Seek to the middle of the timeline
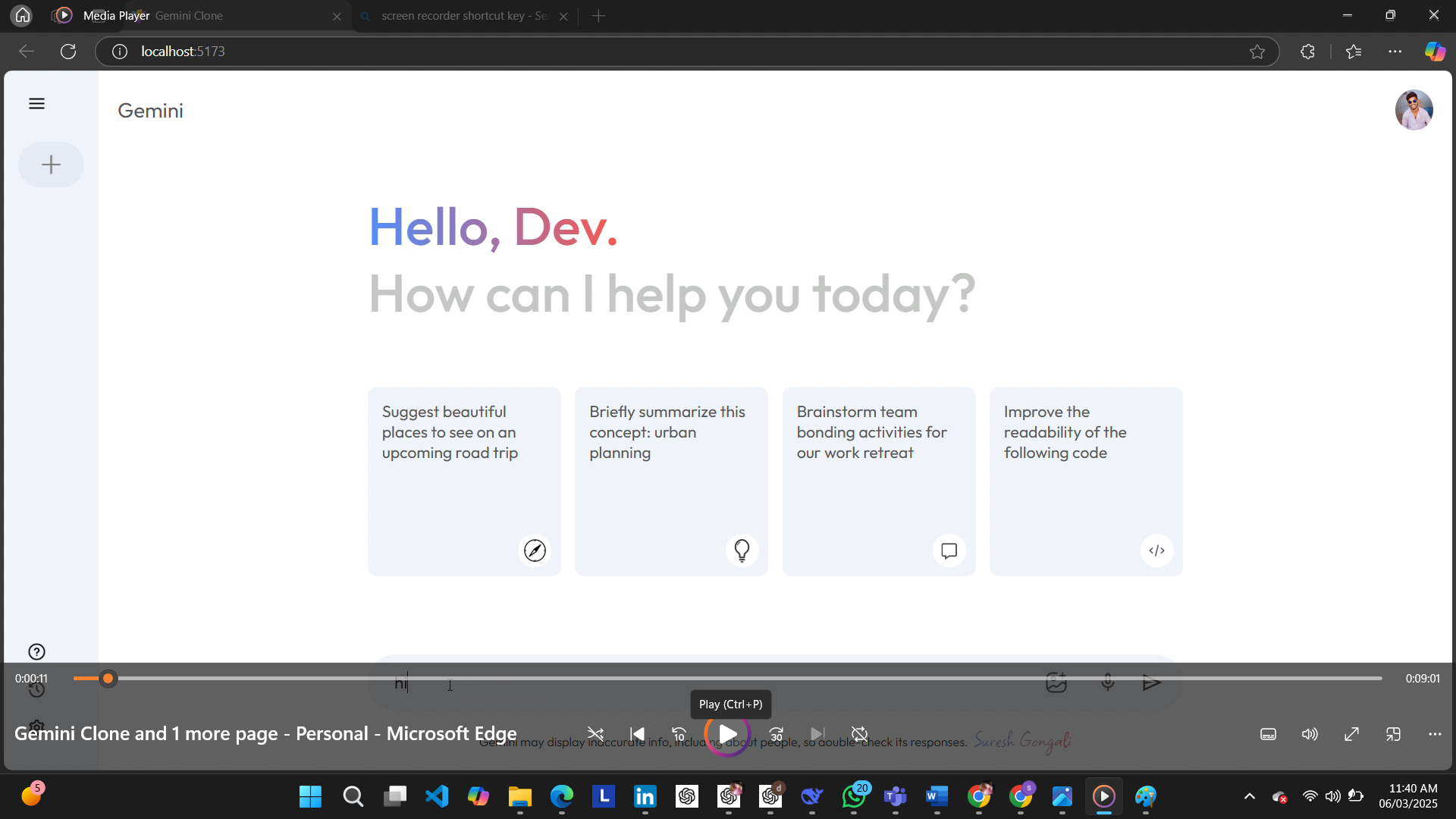Viewport: 1456px width, 819px height. [x=728, y=679]
